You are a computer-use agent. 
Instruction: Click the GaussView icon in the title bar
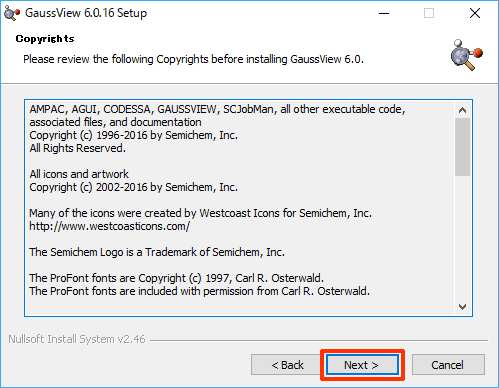[12, 13]
